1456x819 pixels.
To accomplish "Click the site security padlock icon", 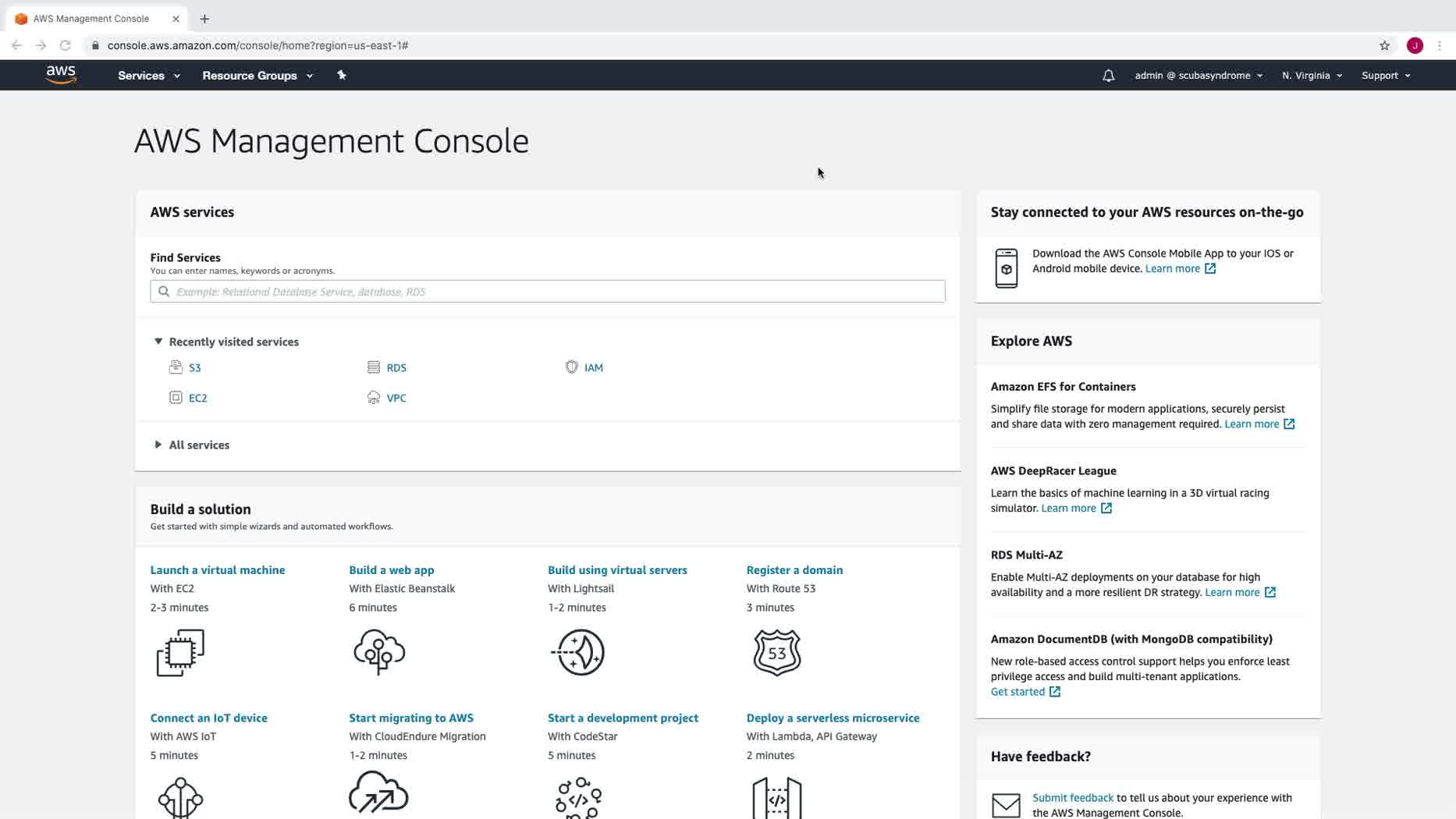I will [x=95, y=45].
